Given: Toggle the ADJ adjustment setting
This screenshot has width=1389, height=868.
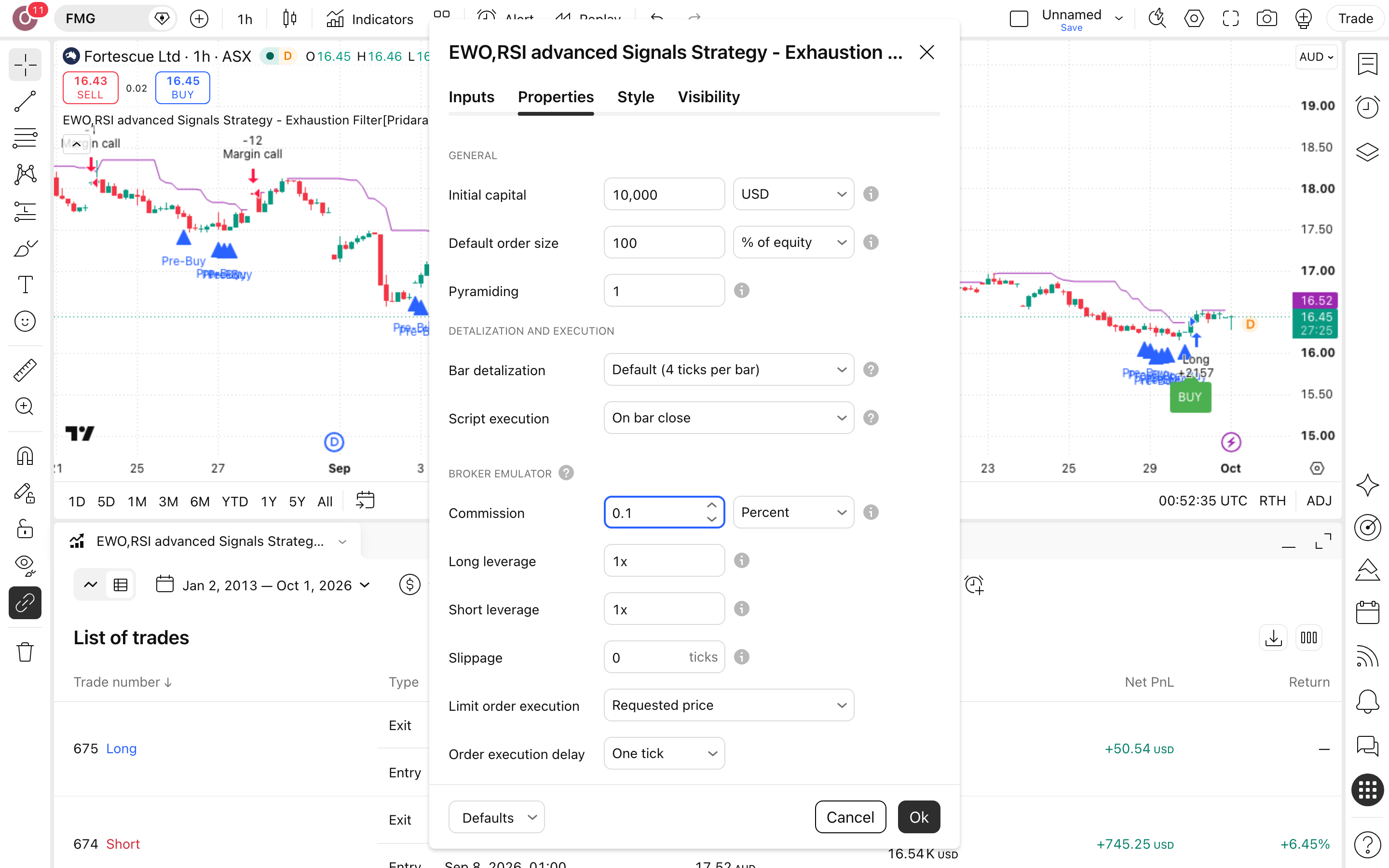Looking at the screenshot, I should click(1319, 501).
